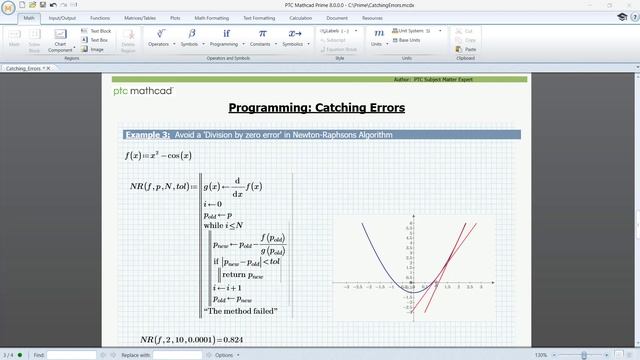Open the Mathcad application menu button

(8, 7)
